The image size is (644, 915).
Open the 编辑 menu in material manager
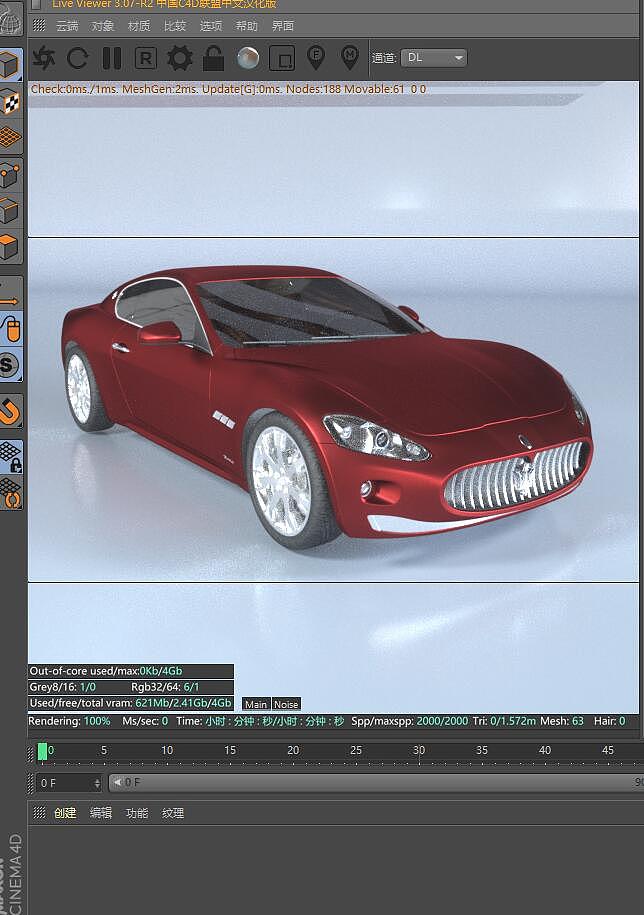click(x=101, y=813)
